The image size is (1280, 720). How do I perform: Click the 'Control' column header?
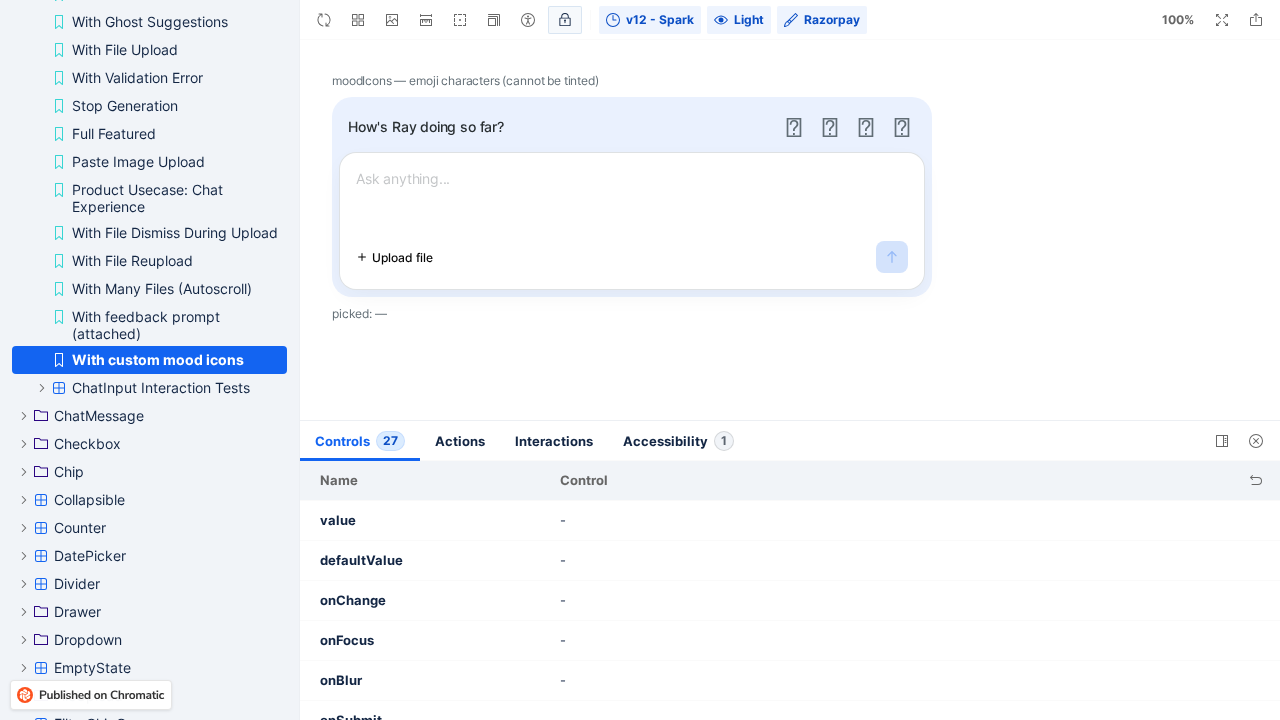pyautogui.click(x=584, y=480)
